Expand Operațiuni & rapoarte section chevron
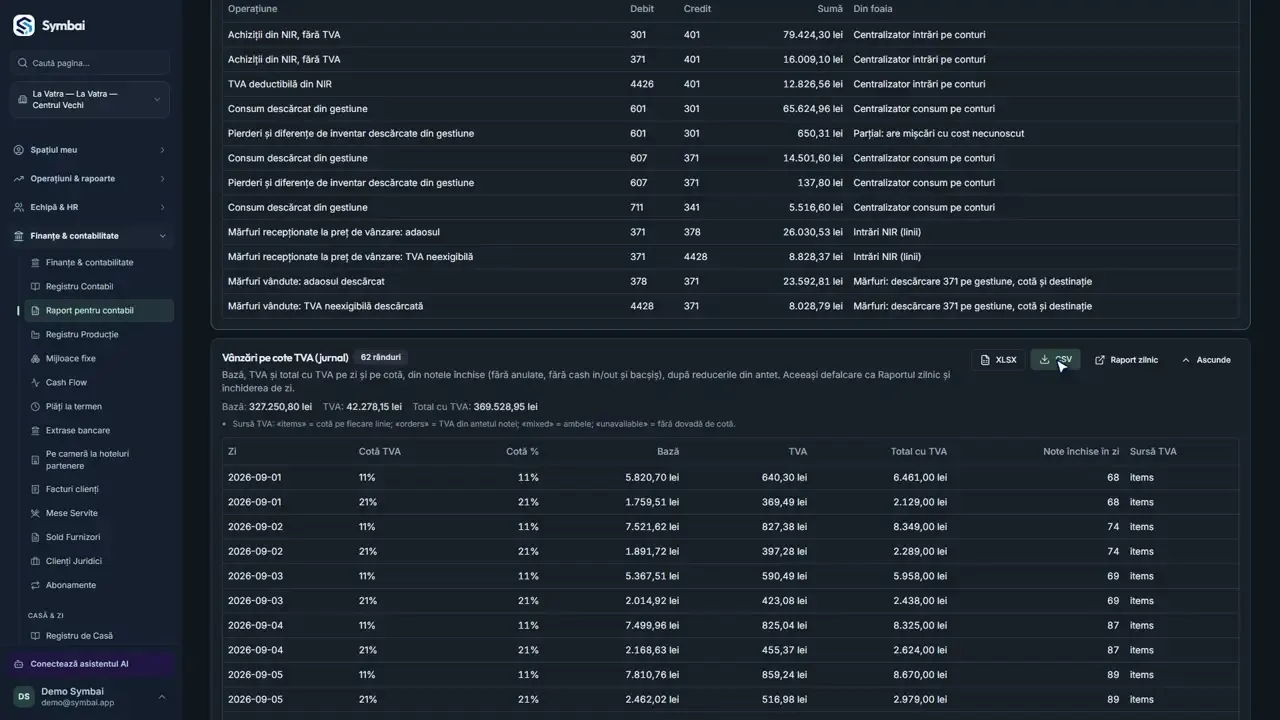 162,179
